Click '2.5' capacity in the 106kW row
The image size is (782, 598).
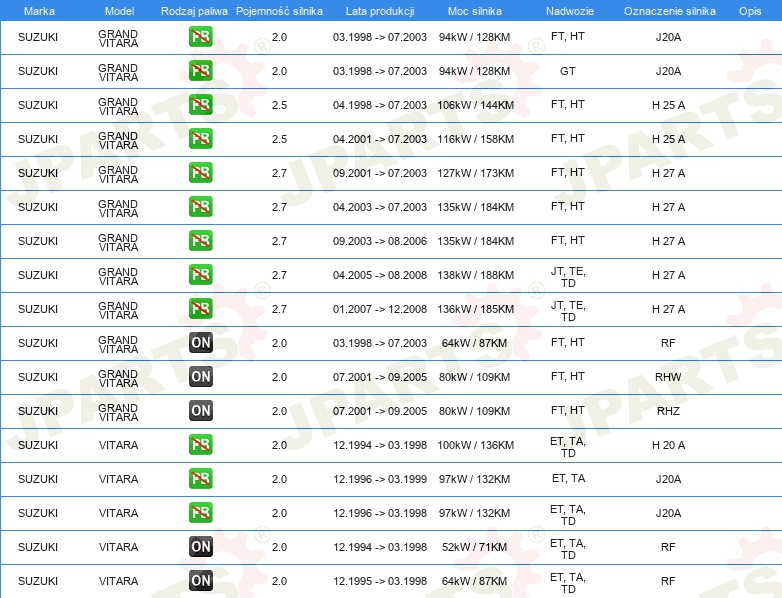click(279, 105)
